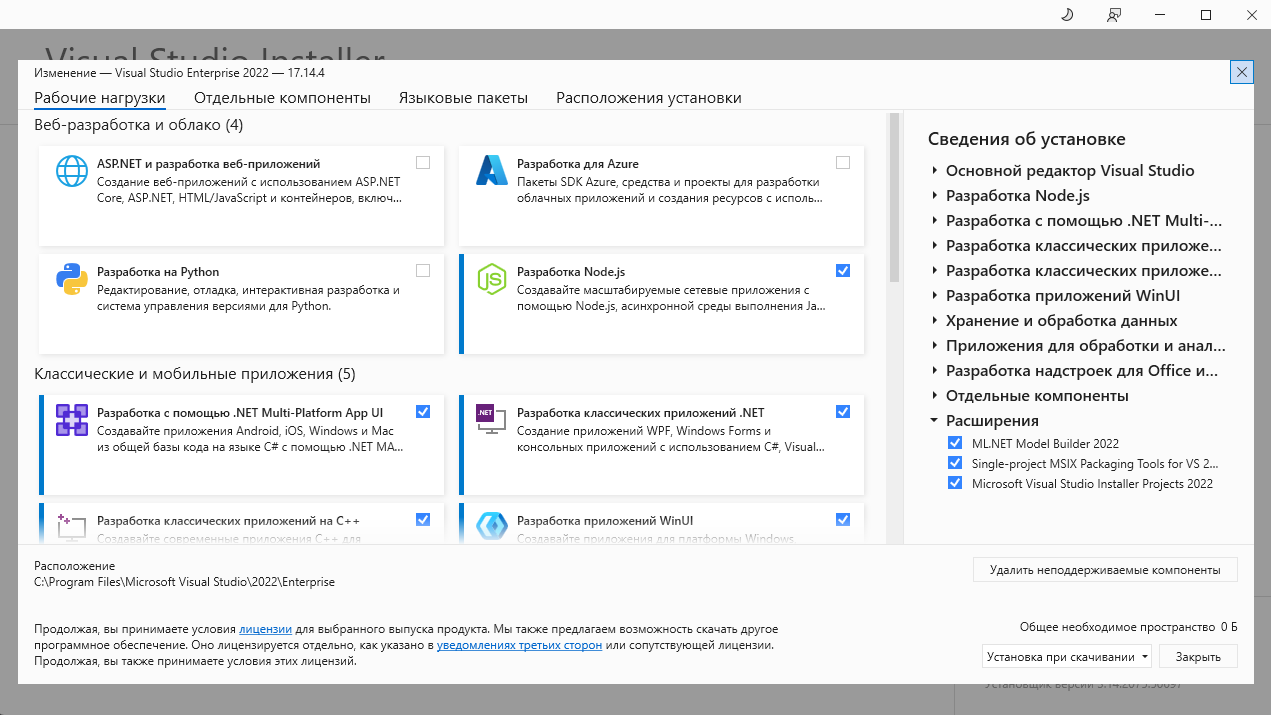Screen dimensions: 1271x715
Task: Open the feedback icon in the title bar
Action: point(1114,15)
